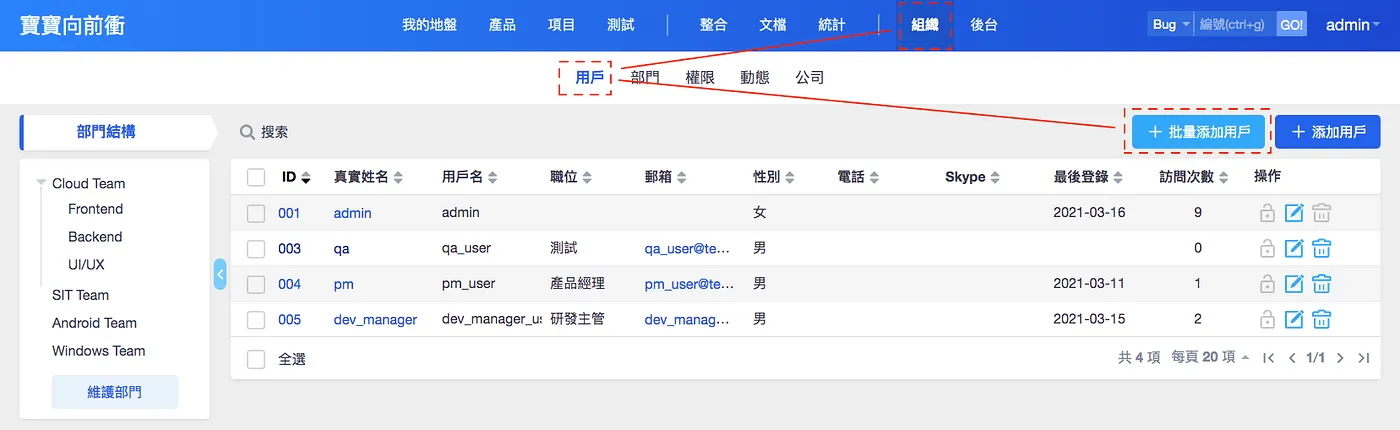This screenshot has width=1400, height=430.
Task: Change 每頁 20 項 page size
Action: point(1210,357)
